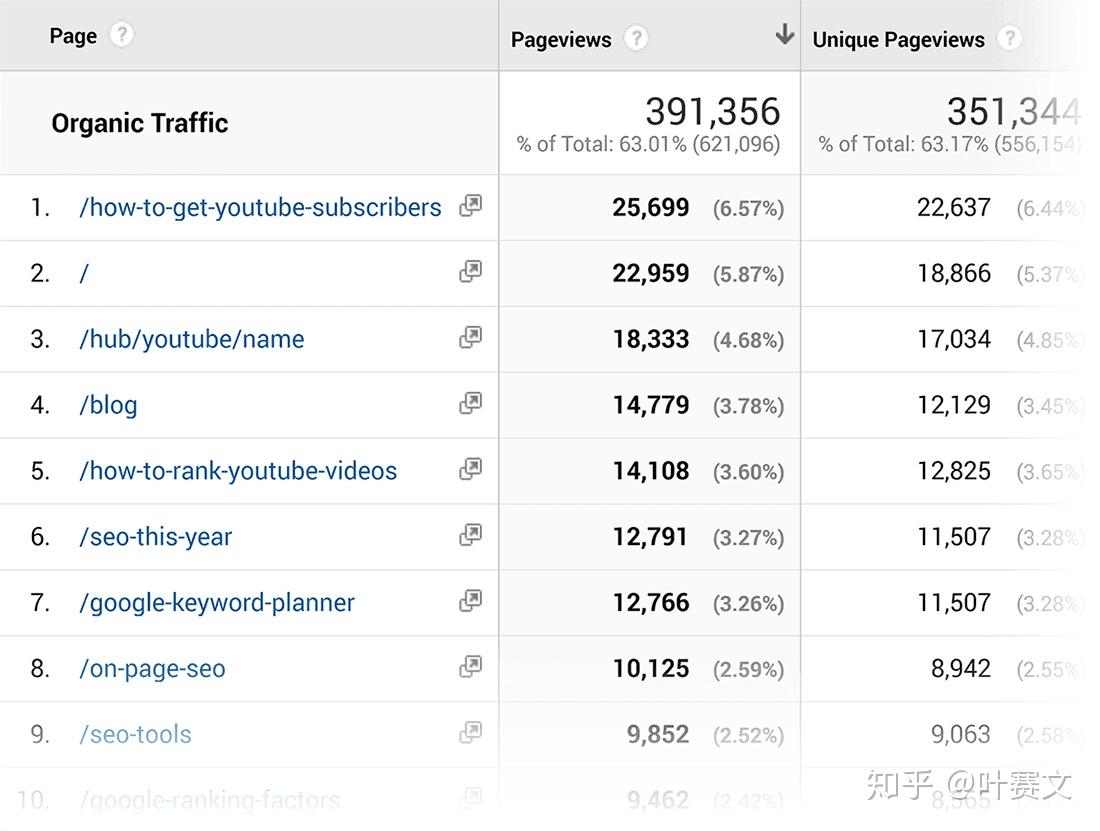This screenshot has height=831, width=1100.
Task: Click the help icon beside Page header
Action: (121, 34)
